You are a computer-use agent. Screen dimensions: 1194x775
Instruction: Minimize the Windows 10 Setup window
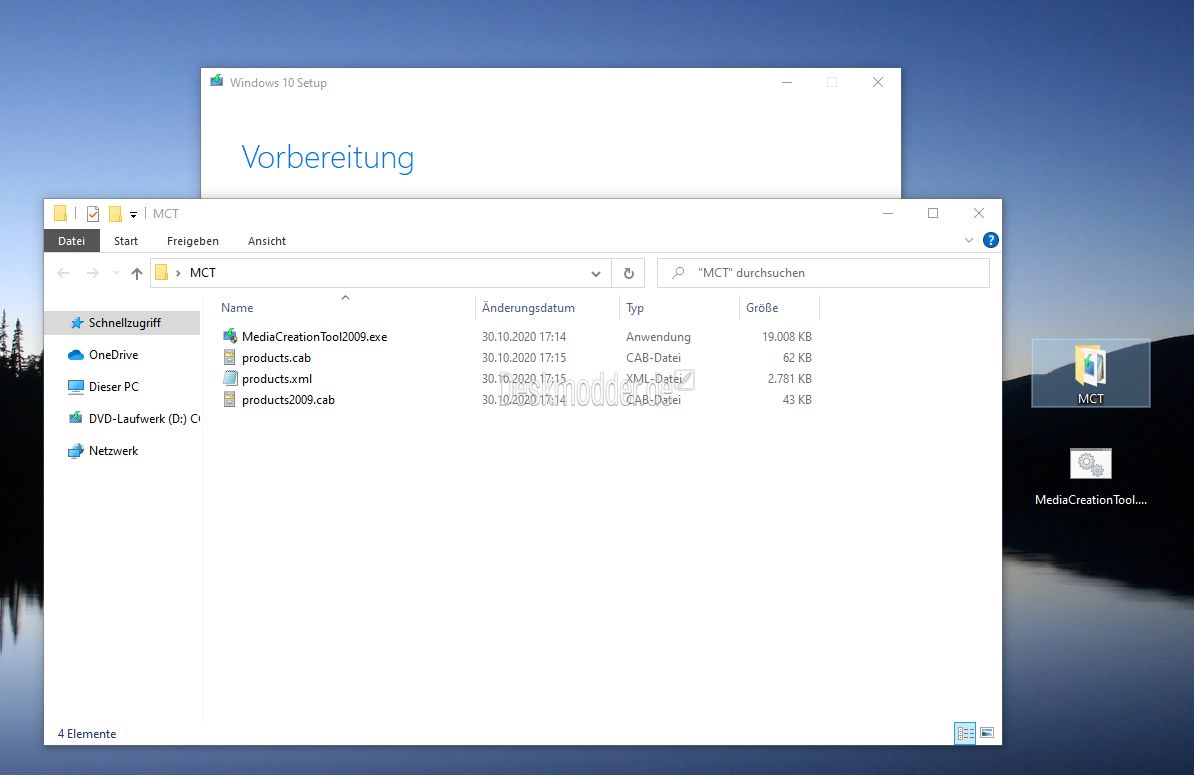[x=787, y=82]
